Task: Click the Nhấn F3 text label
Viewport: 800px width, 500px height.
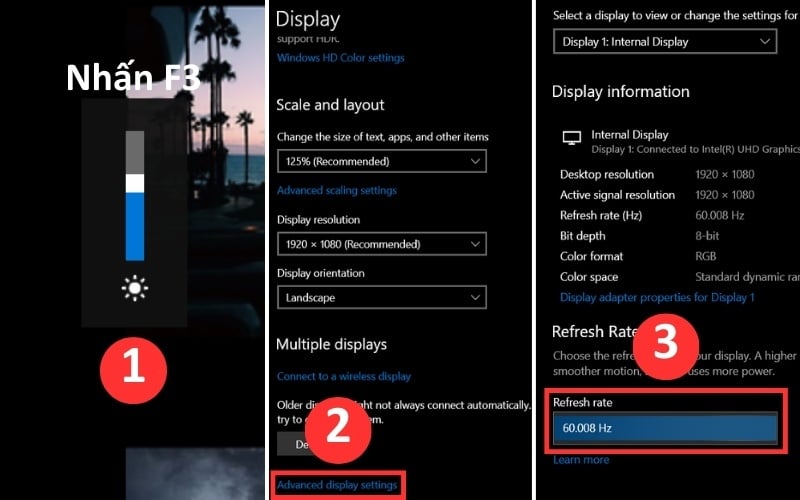Action: [134, 78]
